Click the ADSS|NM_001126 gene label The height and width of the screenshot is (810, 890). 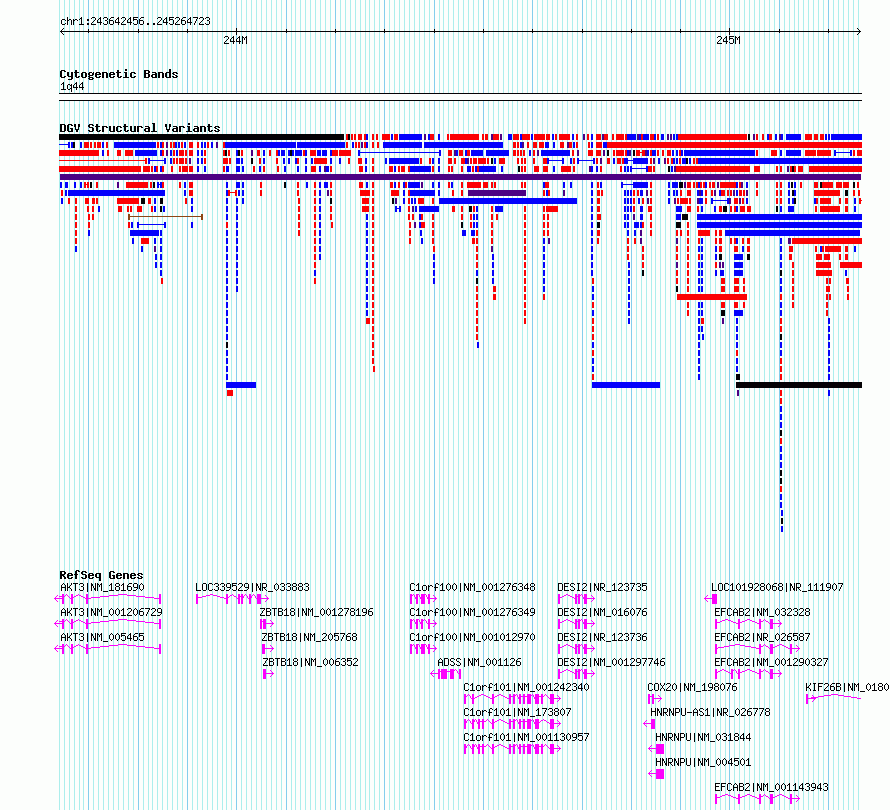click(479, 662)
